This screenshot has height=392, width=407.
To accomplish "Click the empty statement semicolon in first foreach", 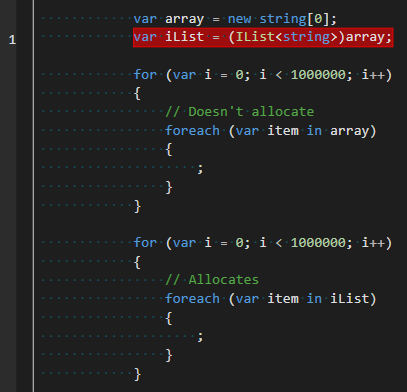I will tap(200, 169).
